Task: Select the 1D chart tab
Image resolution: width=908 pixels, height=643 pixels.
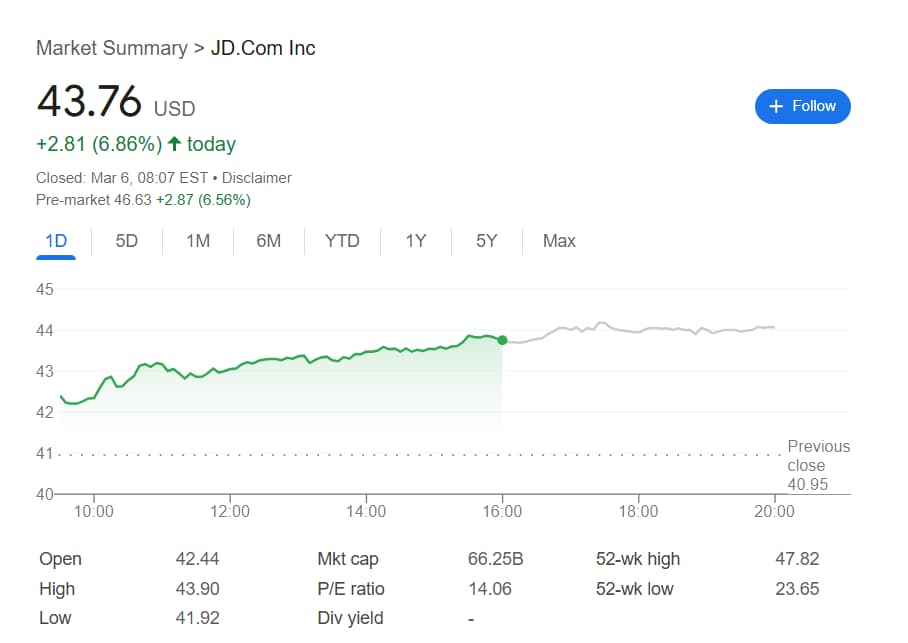Action: click(56, 241)
